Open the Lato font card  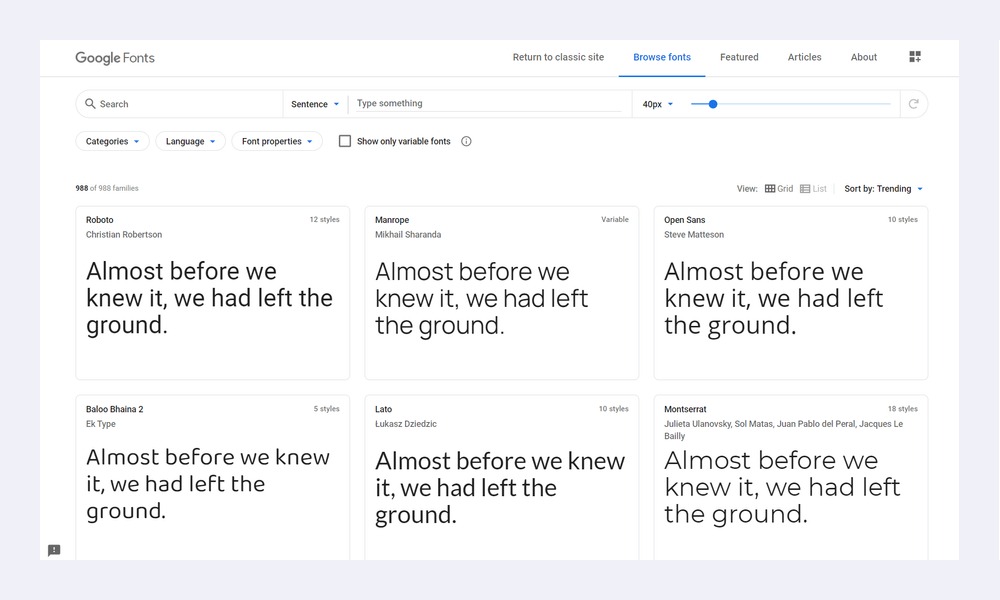(501, 478)
